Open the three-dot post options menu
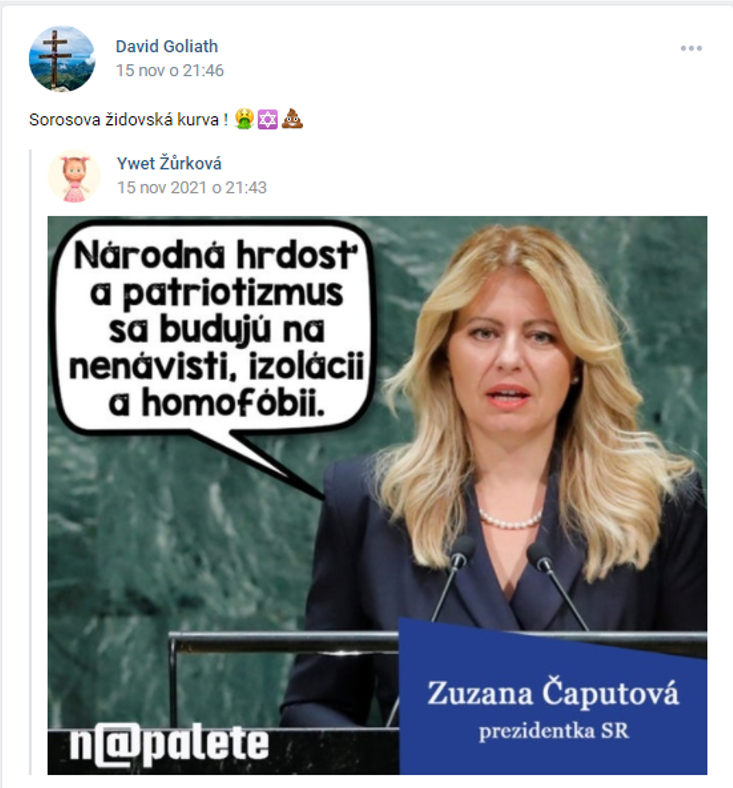733x788 pixels. point(691,48)
